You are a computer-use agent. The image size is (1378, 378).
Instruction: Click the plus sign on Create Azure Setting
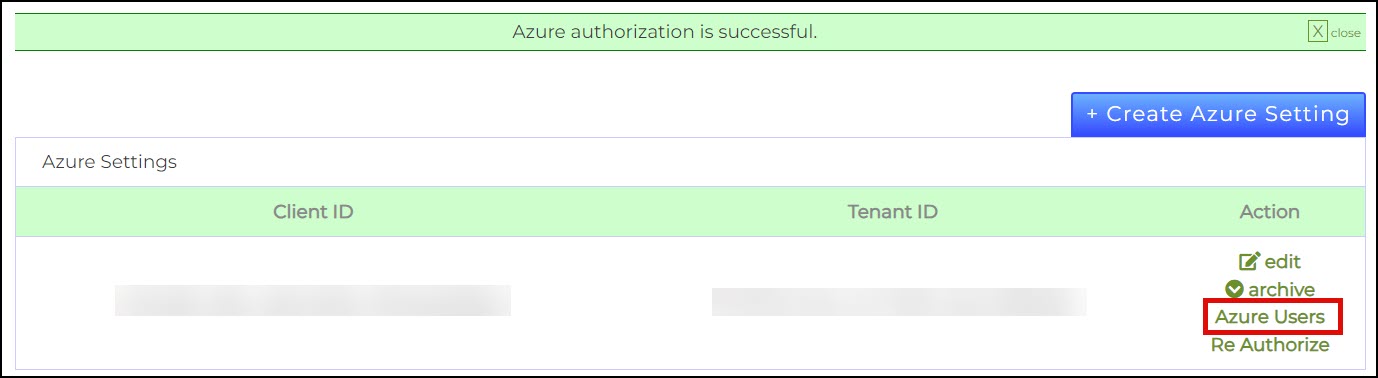tap(1092, 114)
